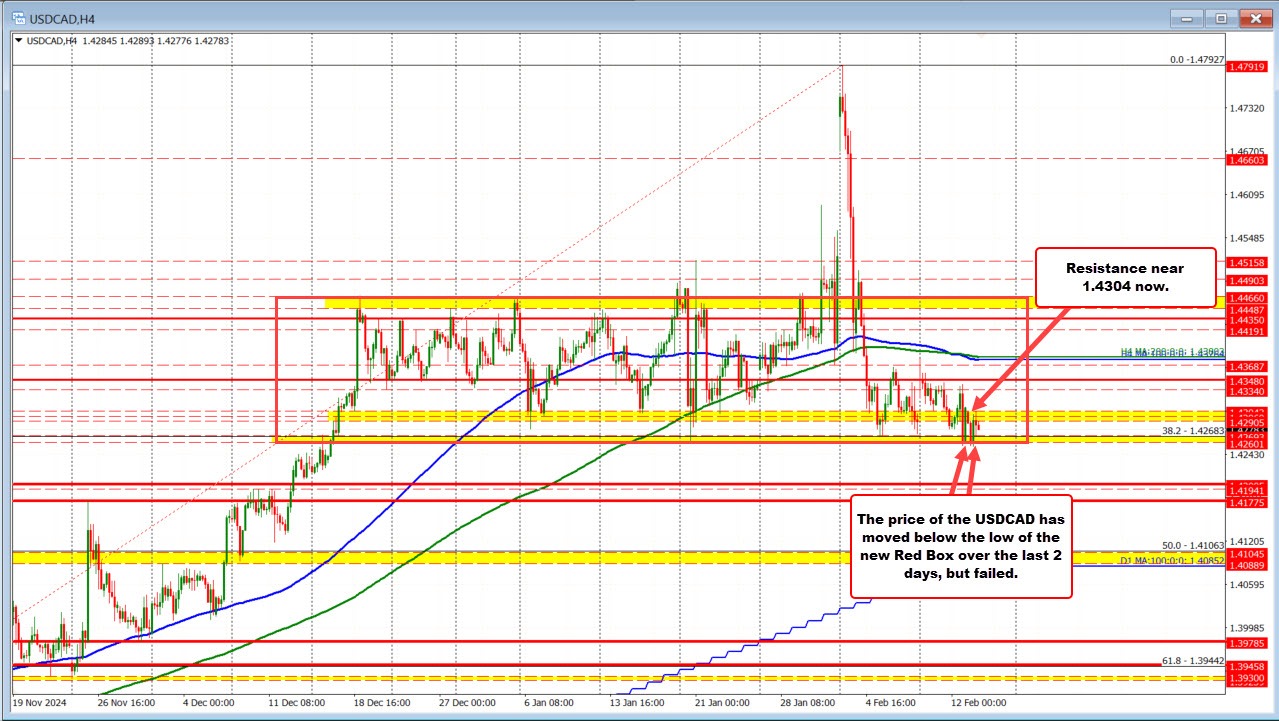Click the minimize button of the chart window
Screen dimensions: 1279x721
pos(1184,17)
